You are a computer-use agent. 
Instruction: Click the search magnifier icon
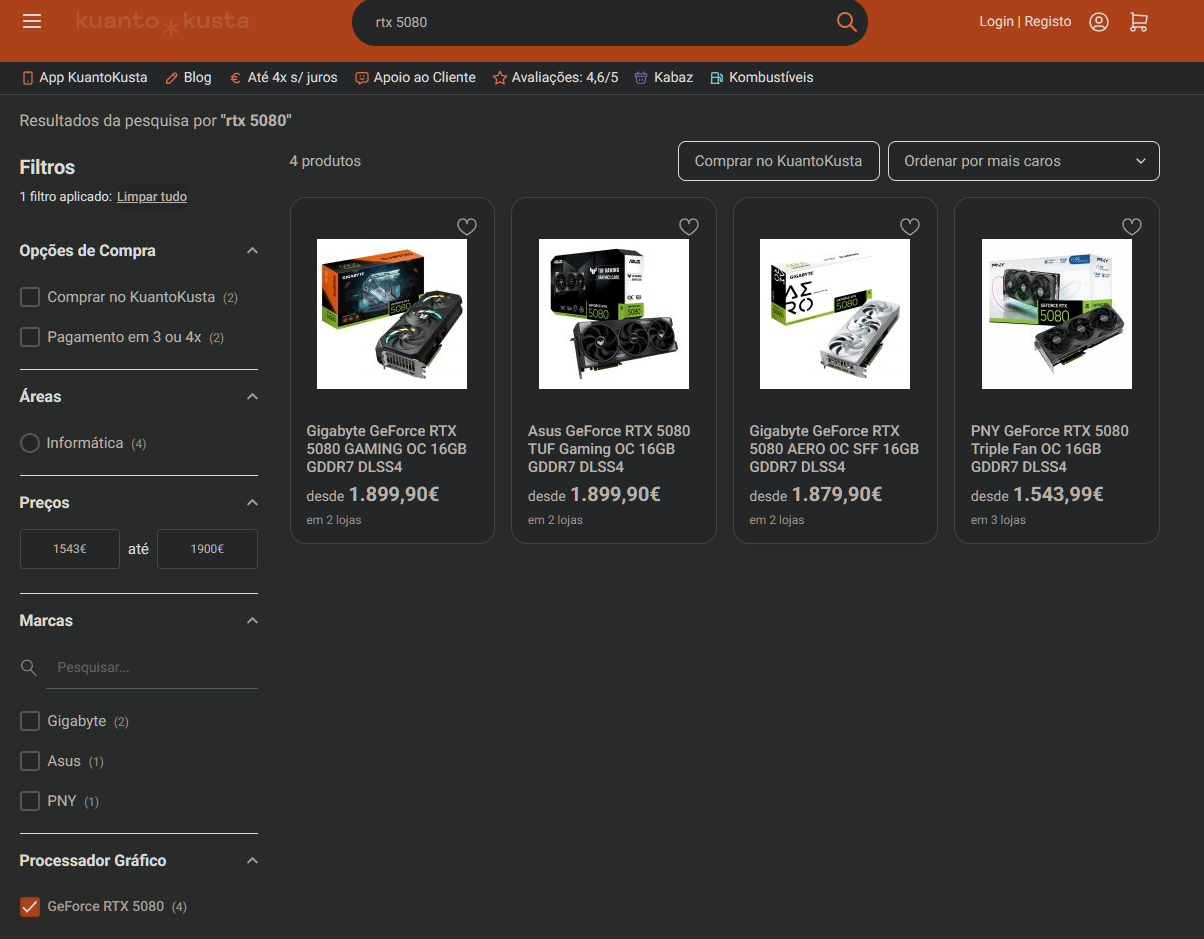tap(846, 22)
